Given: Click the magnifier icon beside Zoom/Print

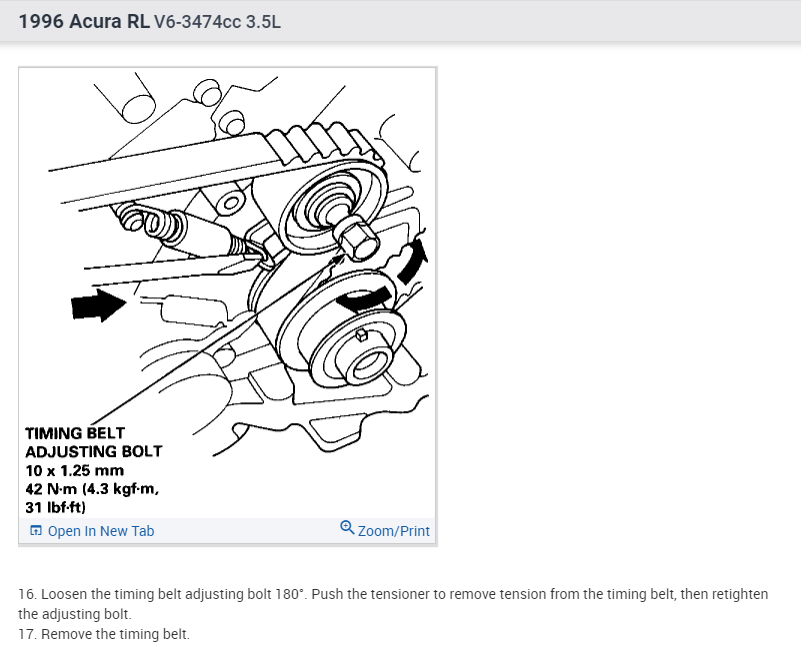Looking at the screenshot, I should [x=347, y=528].
